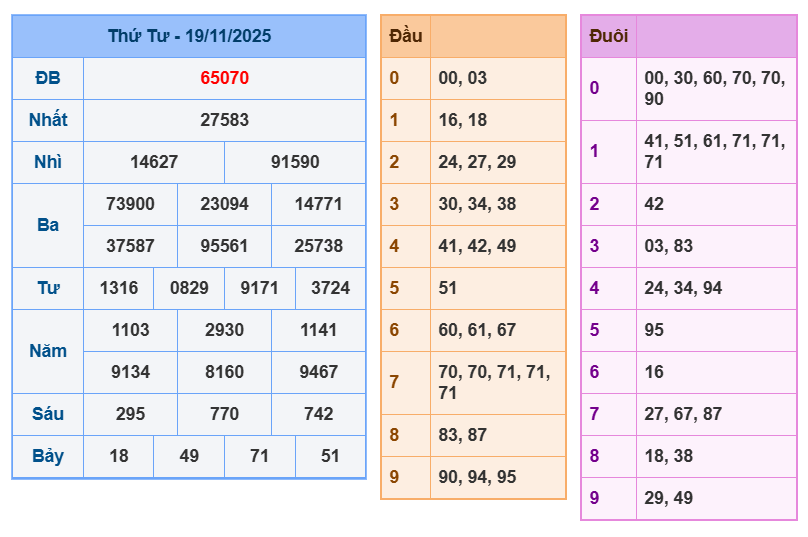Click the ĐB row label
Screen dimensions: 808x537
[48, 78]
